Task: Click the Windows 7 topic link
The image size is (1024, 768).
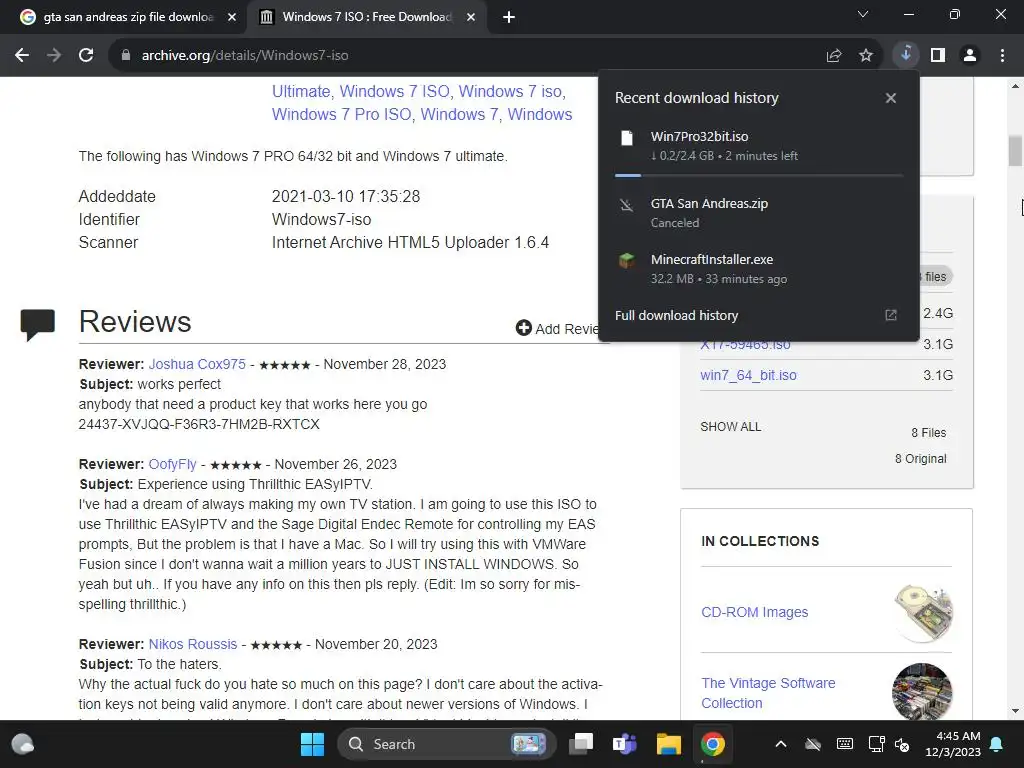Action: coord(459,114)
